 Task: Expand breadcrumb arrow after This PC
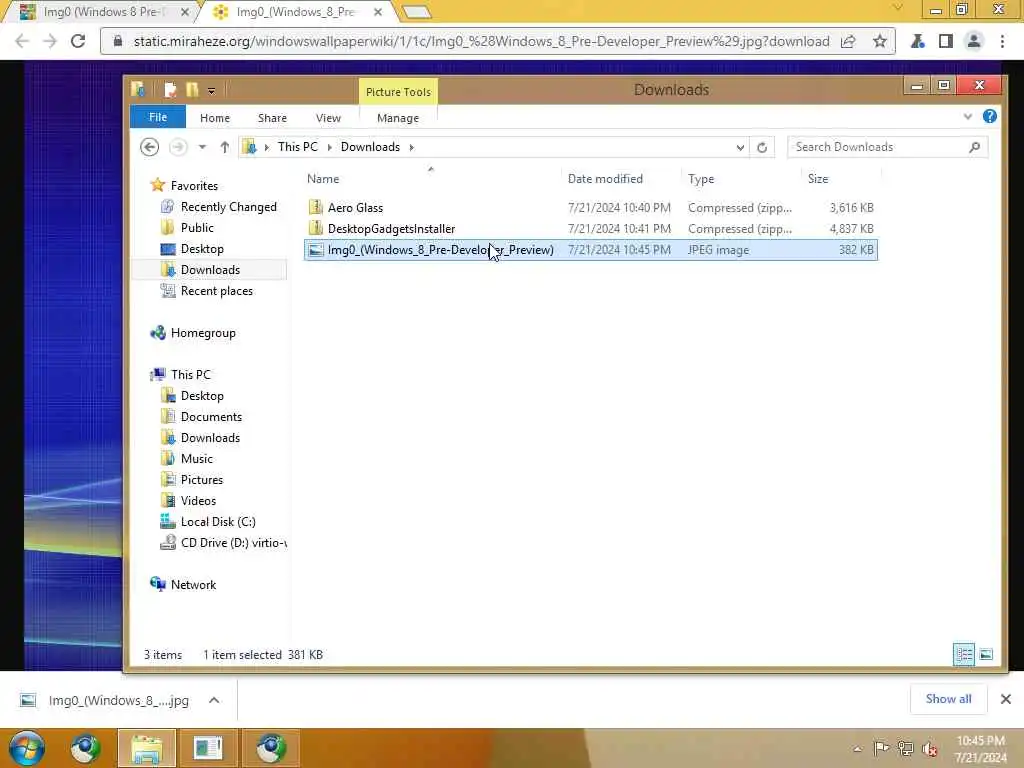(329, 147)
